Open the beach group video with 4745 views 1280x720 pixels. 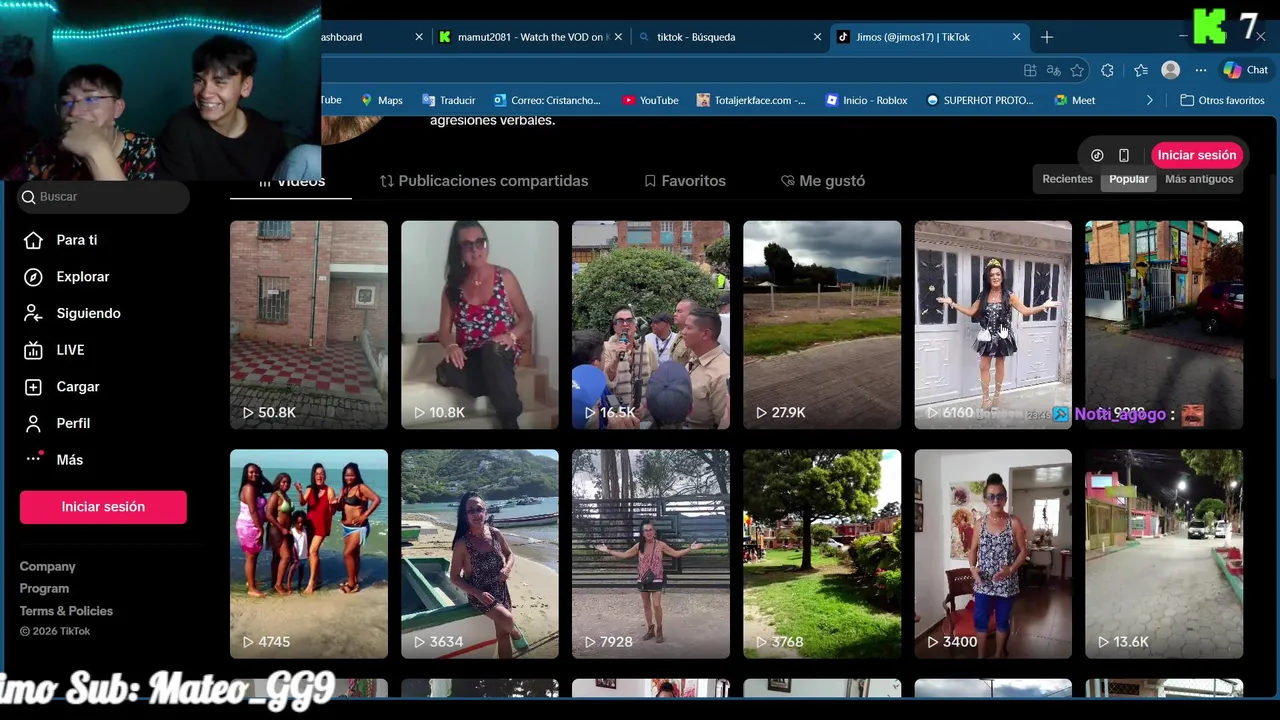click(309, 554)
